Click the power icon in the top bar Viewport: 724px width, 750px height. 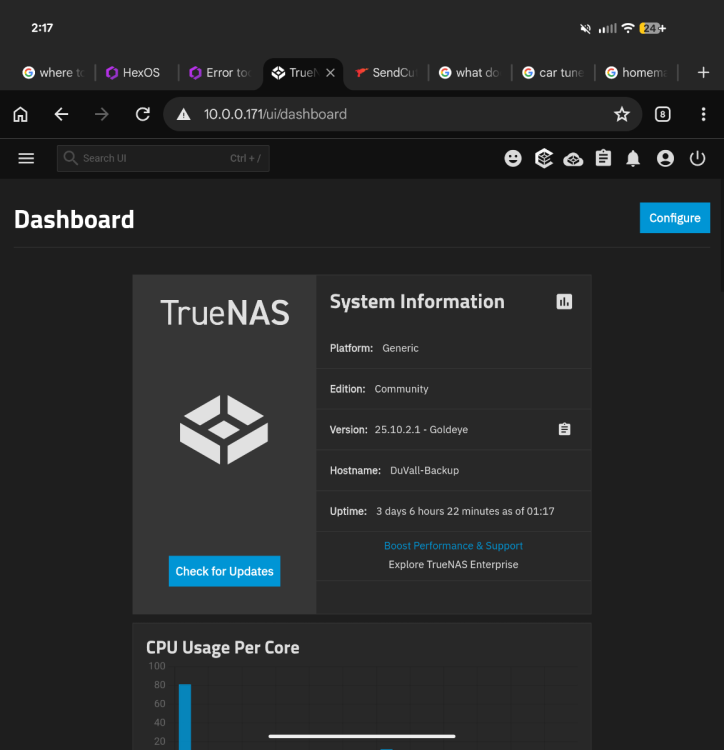coord(697,158)
